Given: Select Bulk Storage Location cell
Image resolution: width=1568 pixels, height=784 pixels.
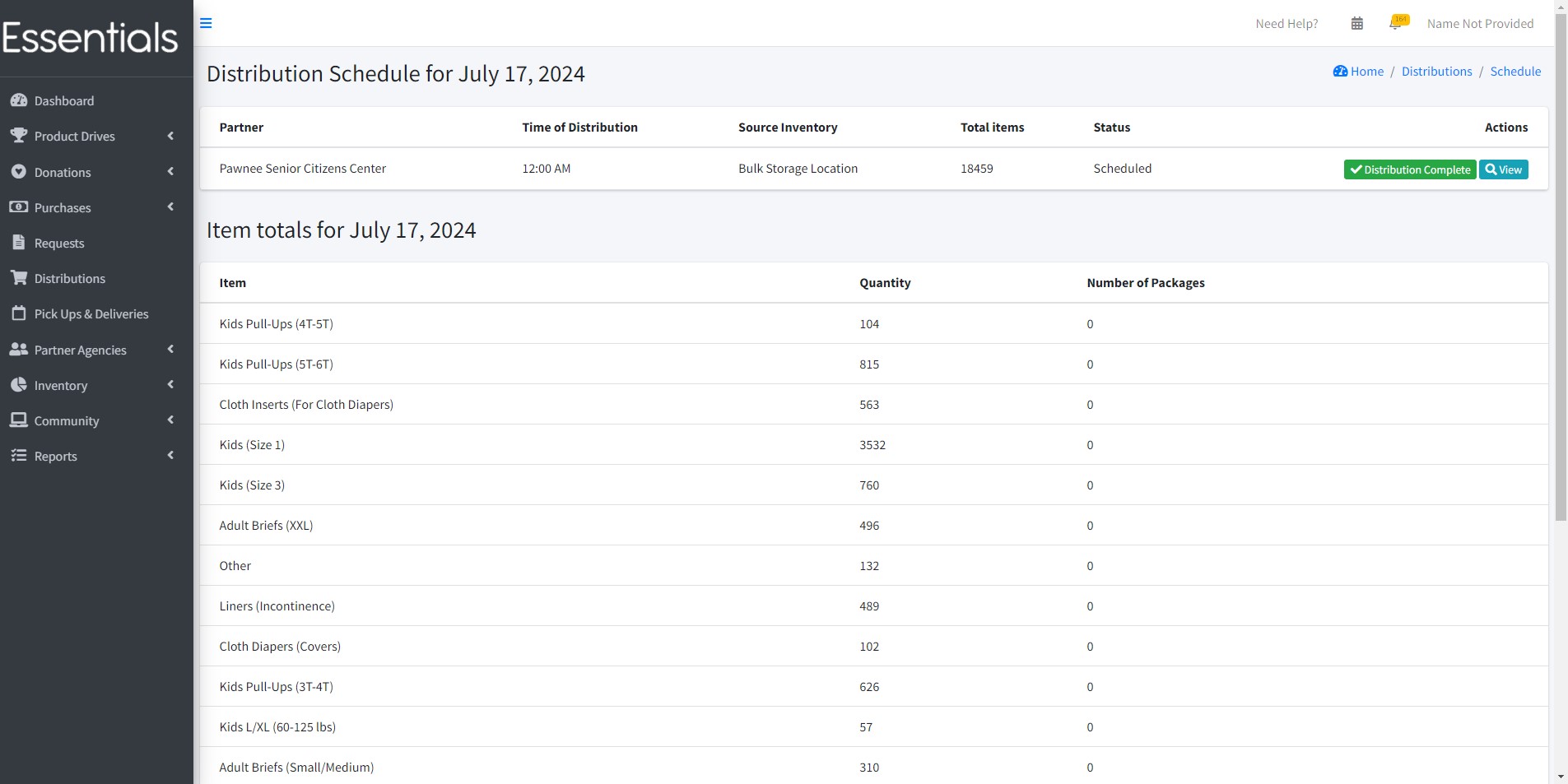Looking at the screenshot, I should point(798,169).
